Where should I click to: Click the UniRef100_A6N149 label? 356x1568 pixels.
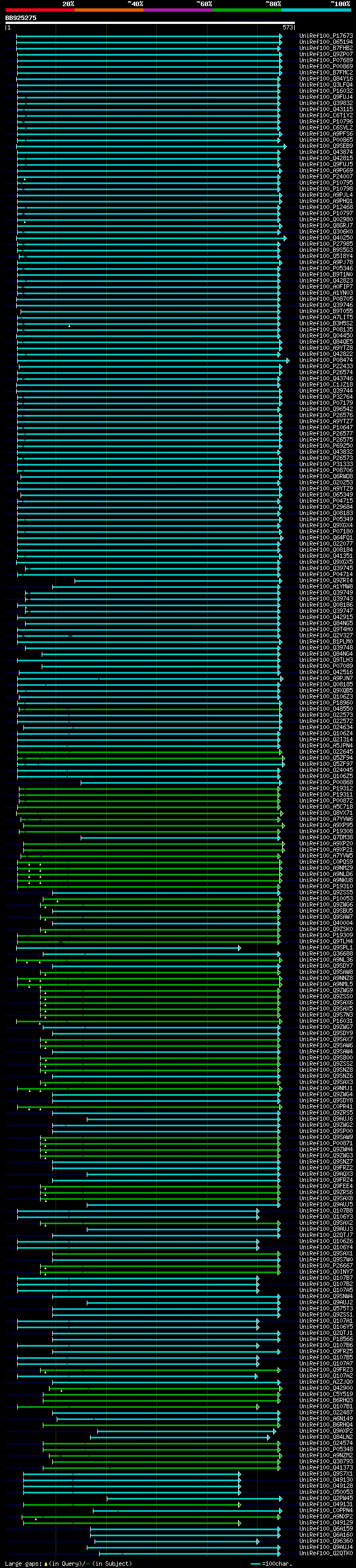tap(326, 1418)
